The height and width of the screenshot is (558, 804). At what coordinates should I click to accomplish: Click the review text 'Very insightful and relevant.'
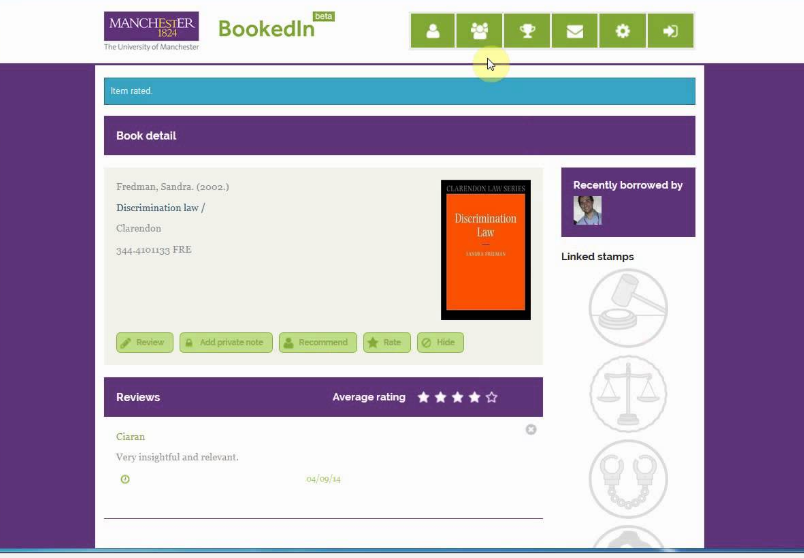(177, 457)
